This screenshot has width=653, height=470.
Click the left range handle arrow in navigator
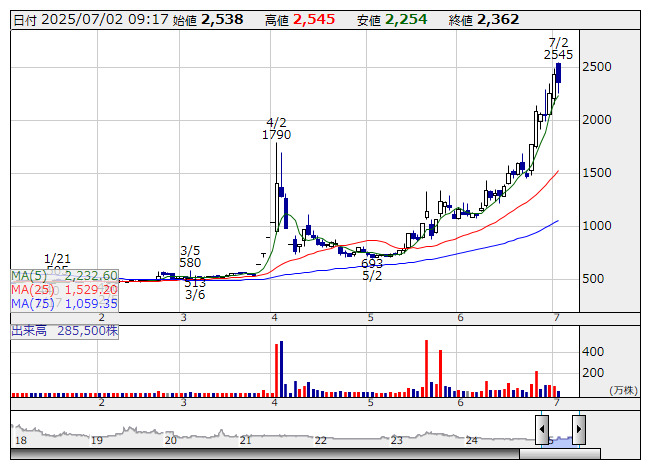tap(541, 429)
